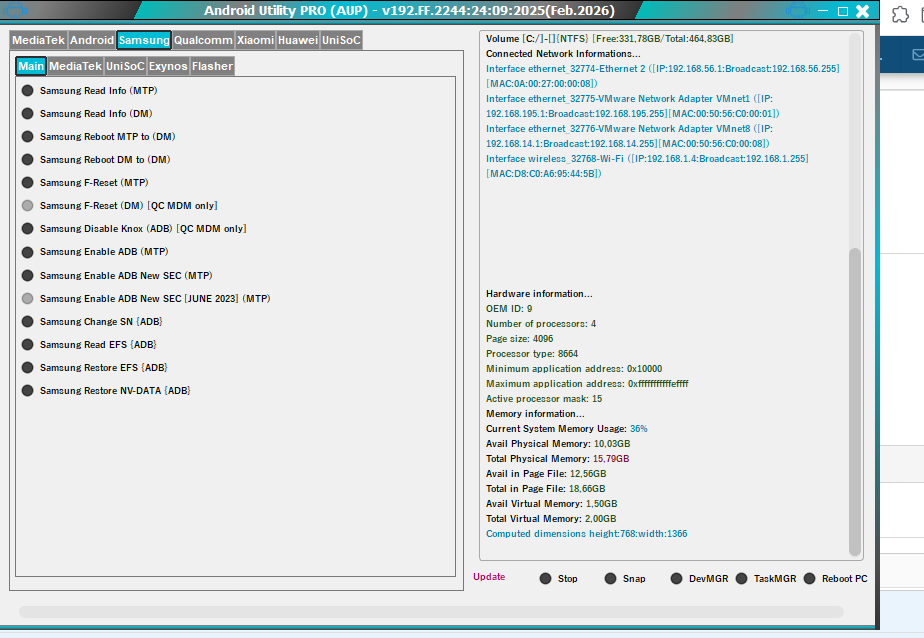Open the top-level UniSoC tab
Image resolution: width=924 pixels, height=638 pixels.
tap(341, 40)
